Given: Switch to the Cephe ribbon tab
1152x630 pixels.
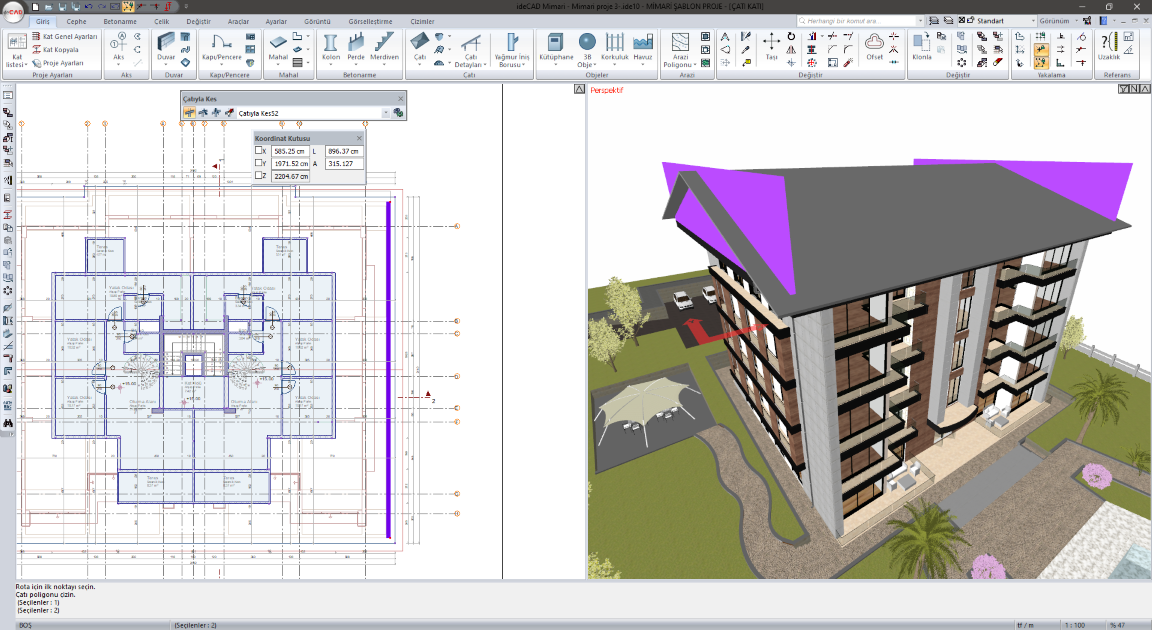Looking at the screenshot, I should tap(76, 20).
